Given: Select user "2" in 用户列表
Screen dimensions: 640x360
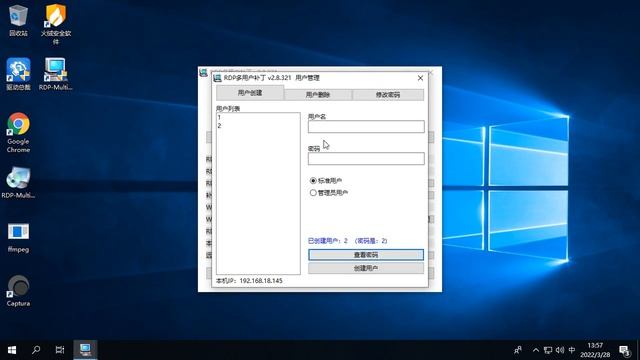Looking at the screenshot, I should [258, 126].
